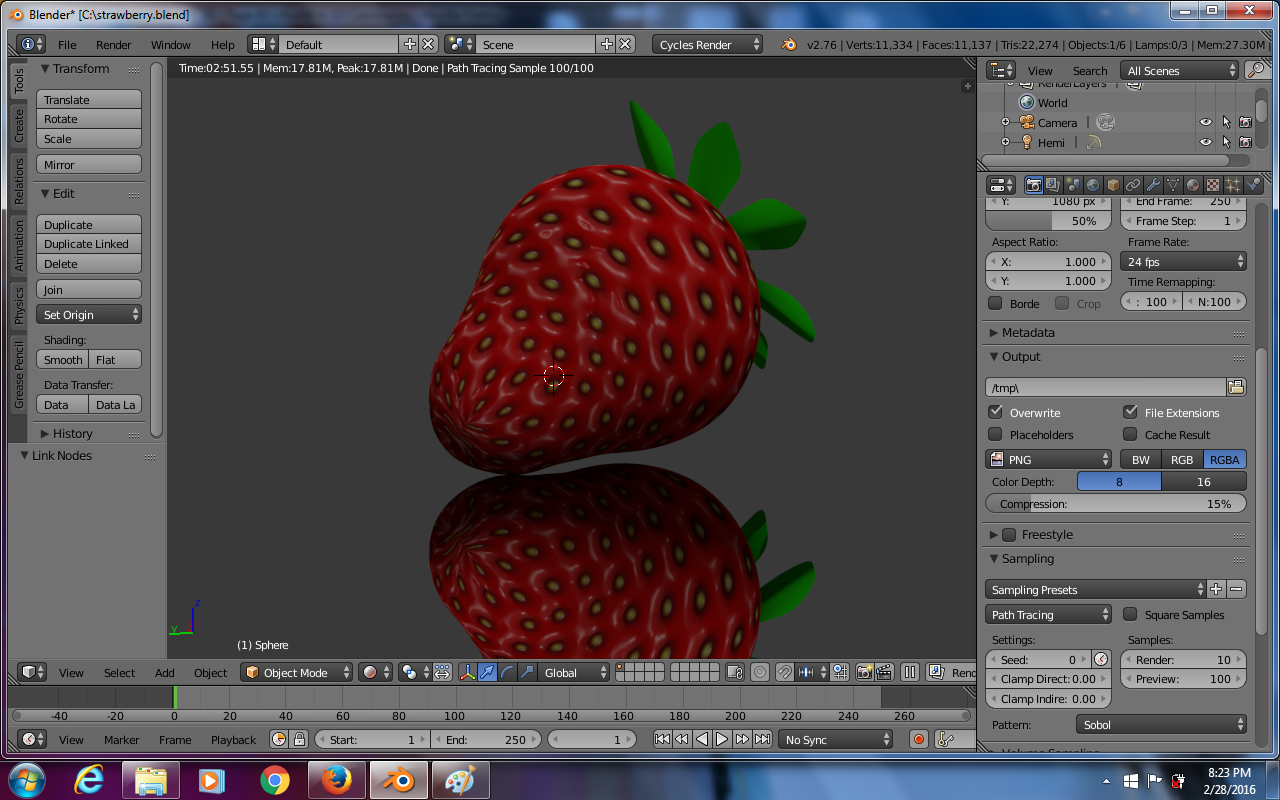Click the rotate manipulator arc icon
This screenshot has width=1280, height=800.
507,672
